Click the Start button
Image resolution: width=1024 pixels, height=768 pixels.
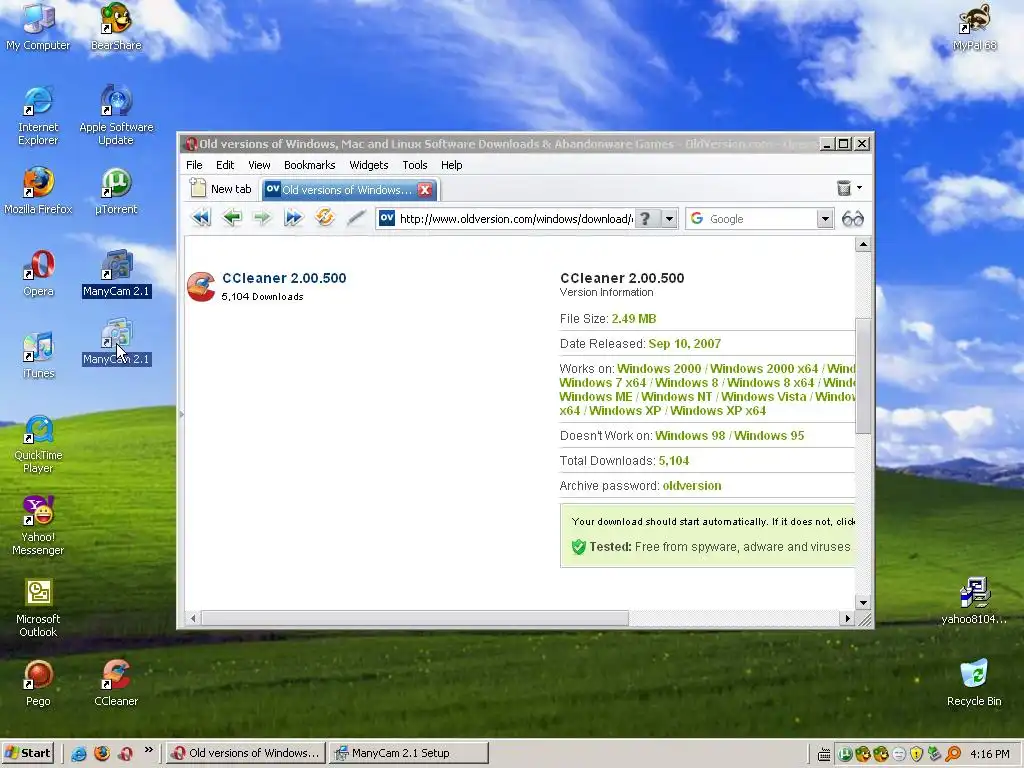coord(27,753)
